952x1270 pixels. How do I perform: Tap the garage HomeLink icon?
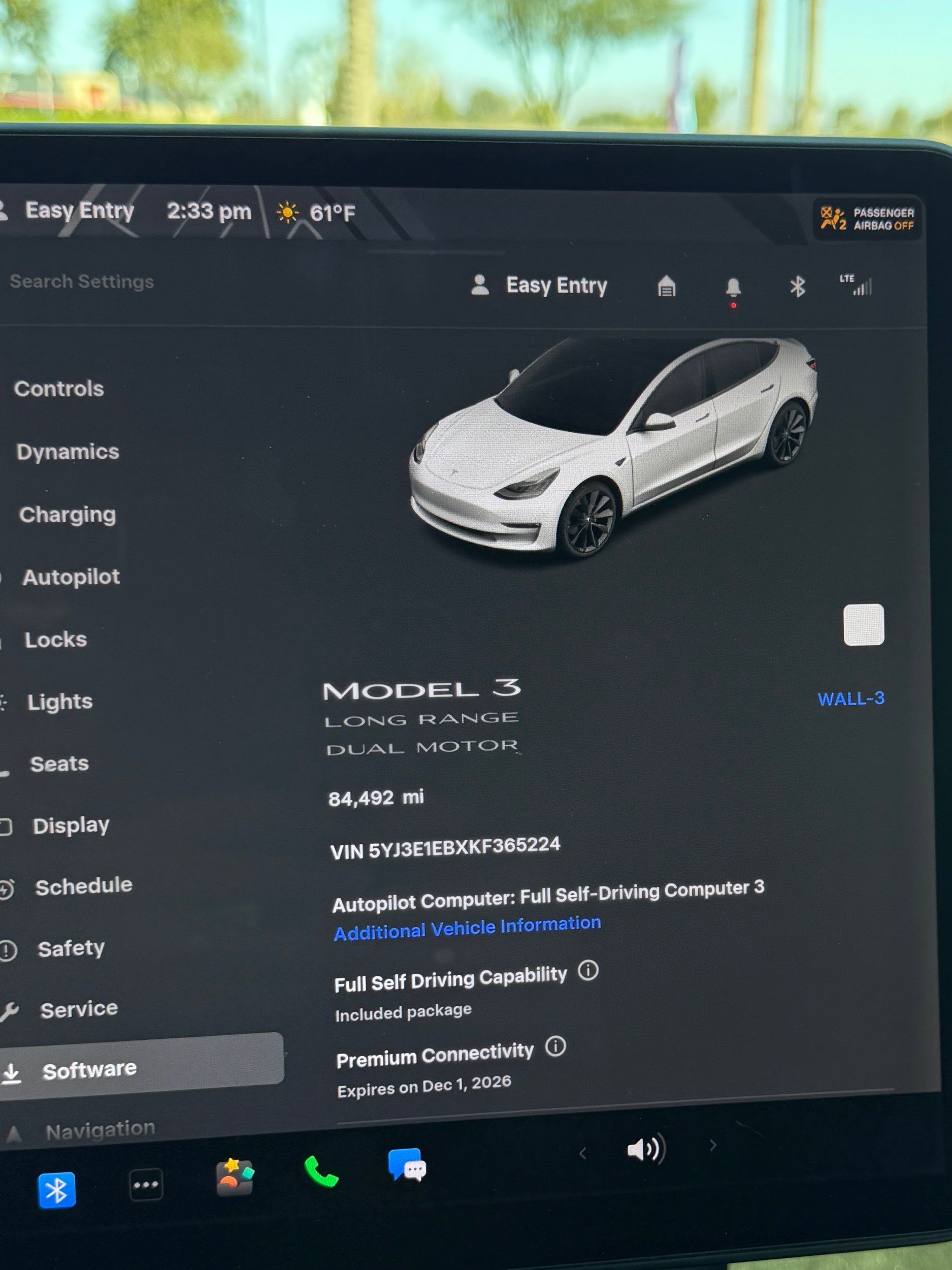click(666, 286)
